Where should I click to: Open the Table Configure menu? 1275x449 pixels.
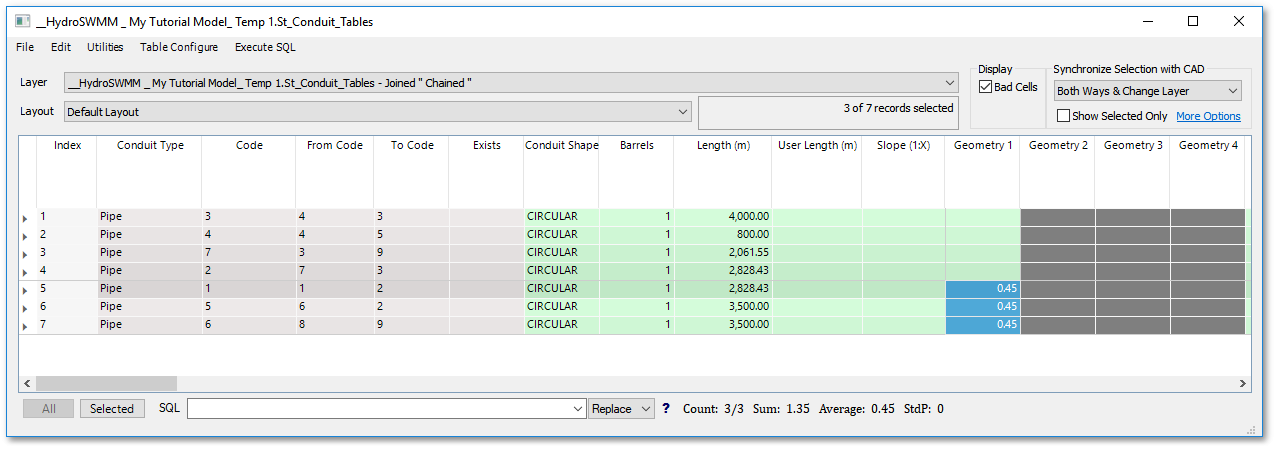[179, 47]
